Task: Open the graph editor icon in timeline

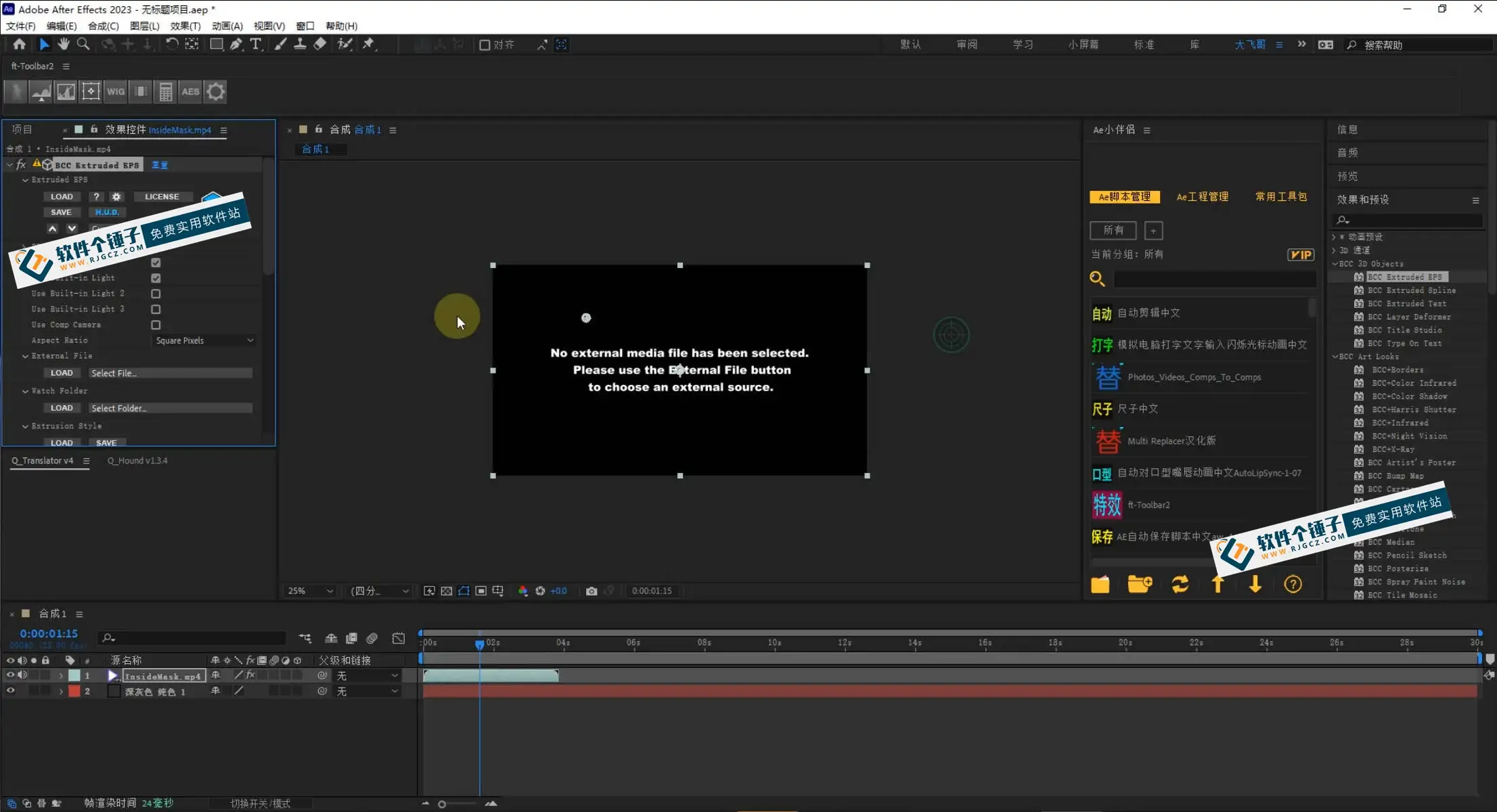Action: click(x=399, y=638)
